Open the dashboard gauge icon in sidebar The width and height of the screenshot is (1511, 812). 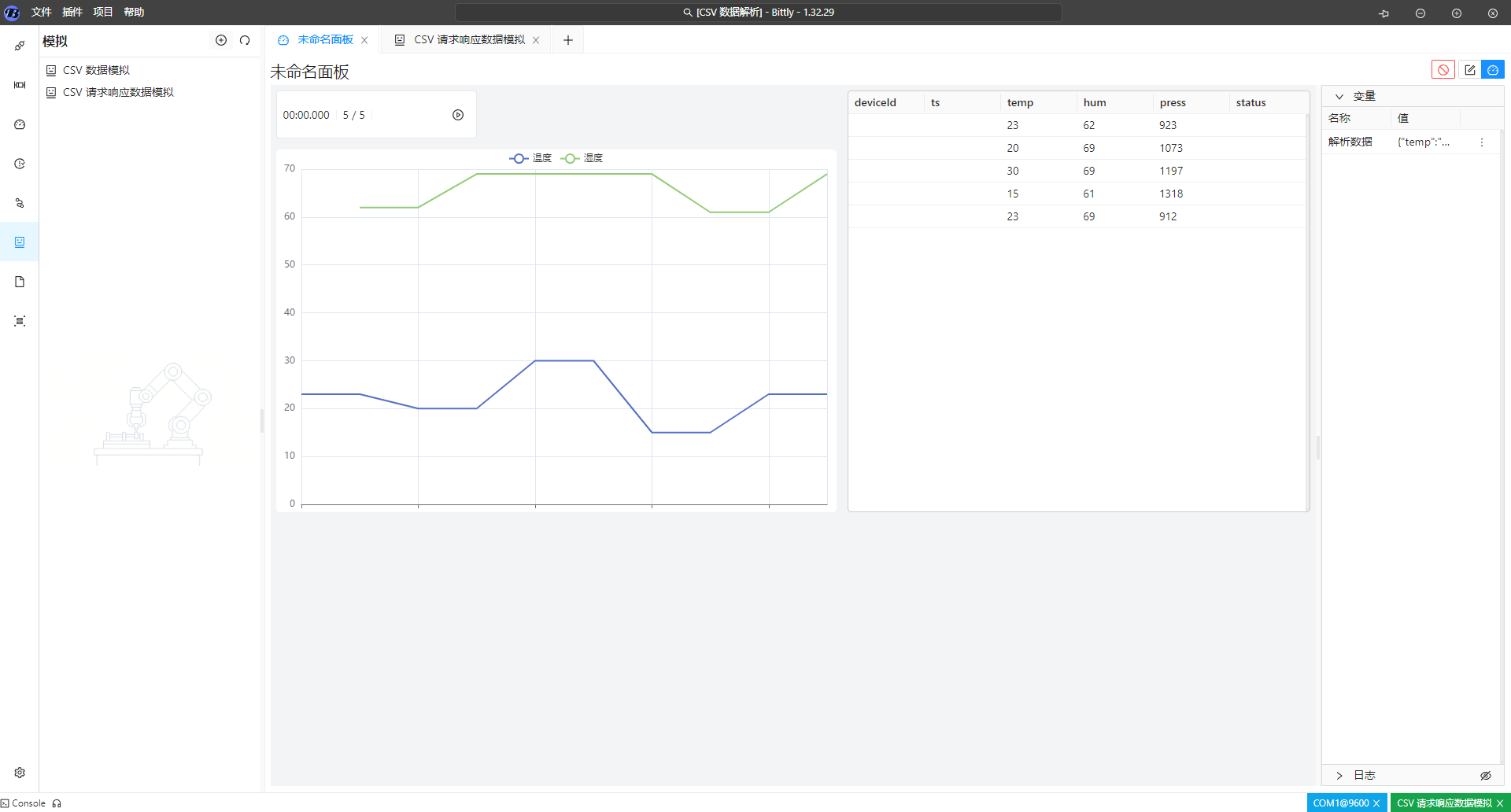[20, 124]
